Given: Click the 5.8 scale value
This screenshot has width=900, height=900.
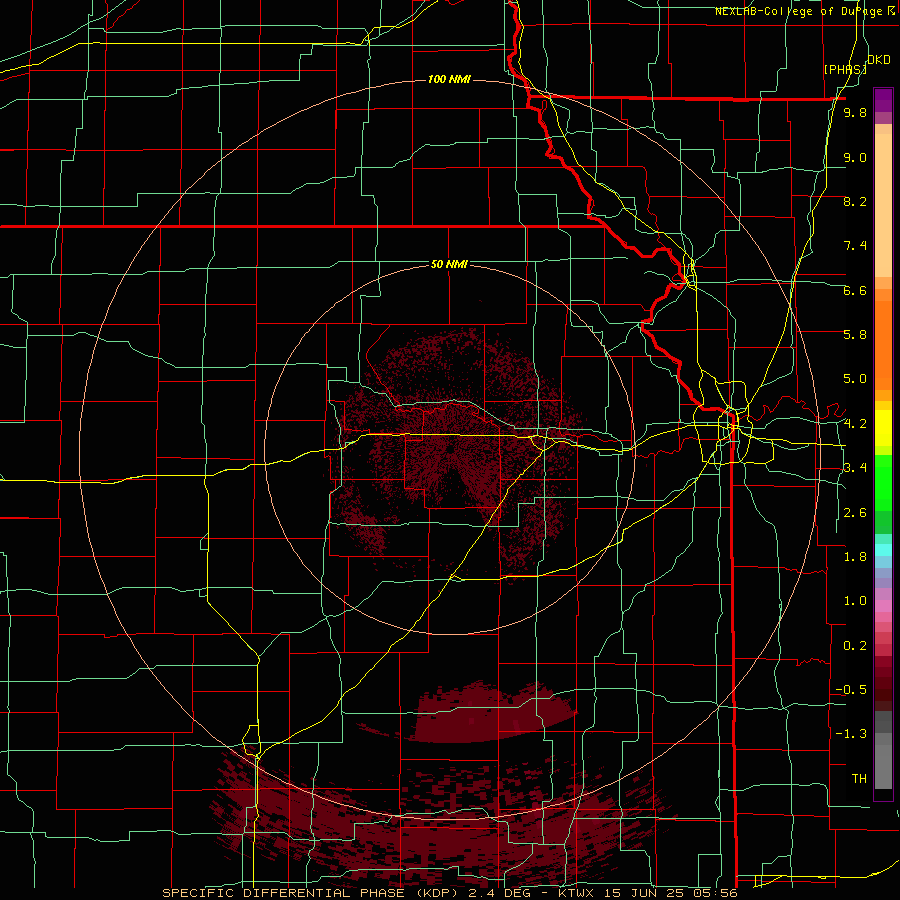Looking at the screenshot, I should (x=855, y=335).
